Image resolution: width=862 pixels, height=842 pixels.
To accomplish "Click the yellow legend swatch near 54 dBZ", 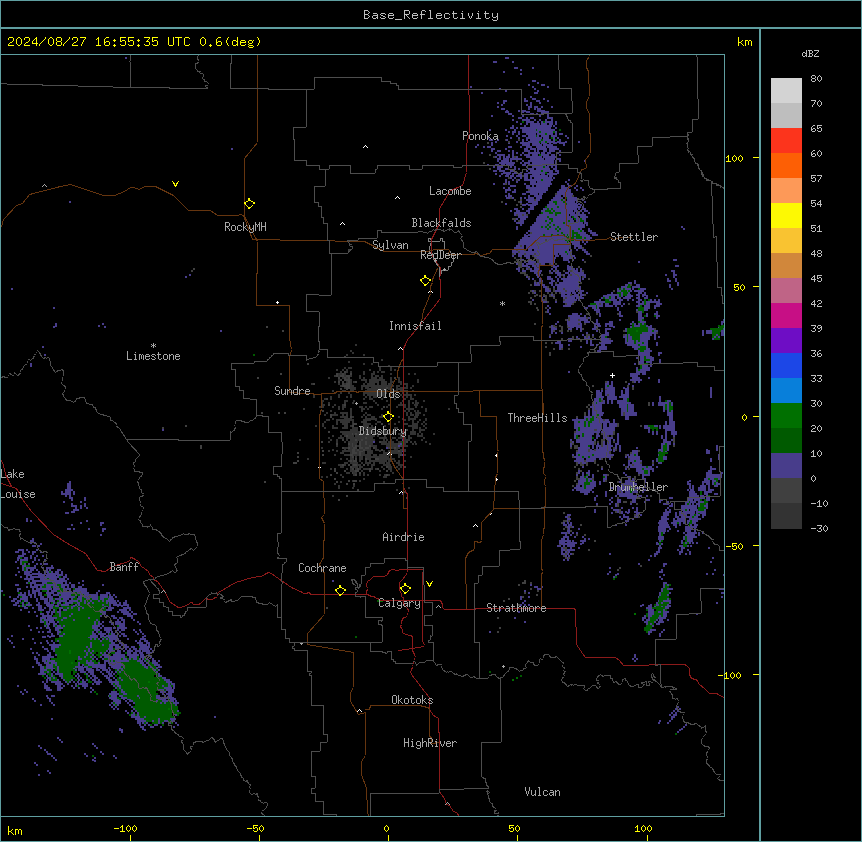I will [786, 215].
